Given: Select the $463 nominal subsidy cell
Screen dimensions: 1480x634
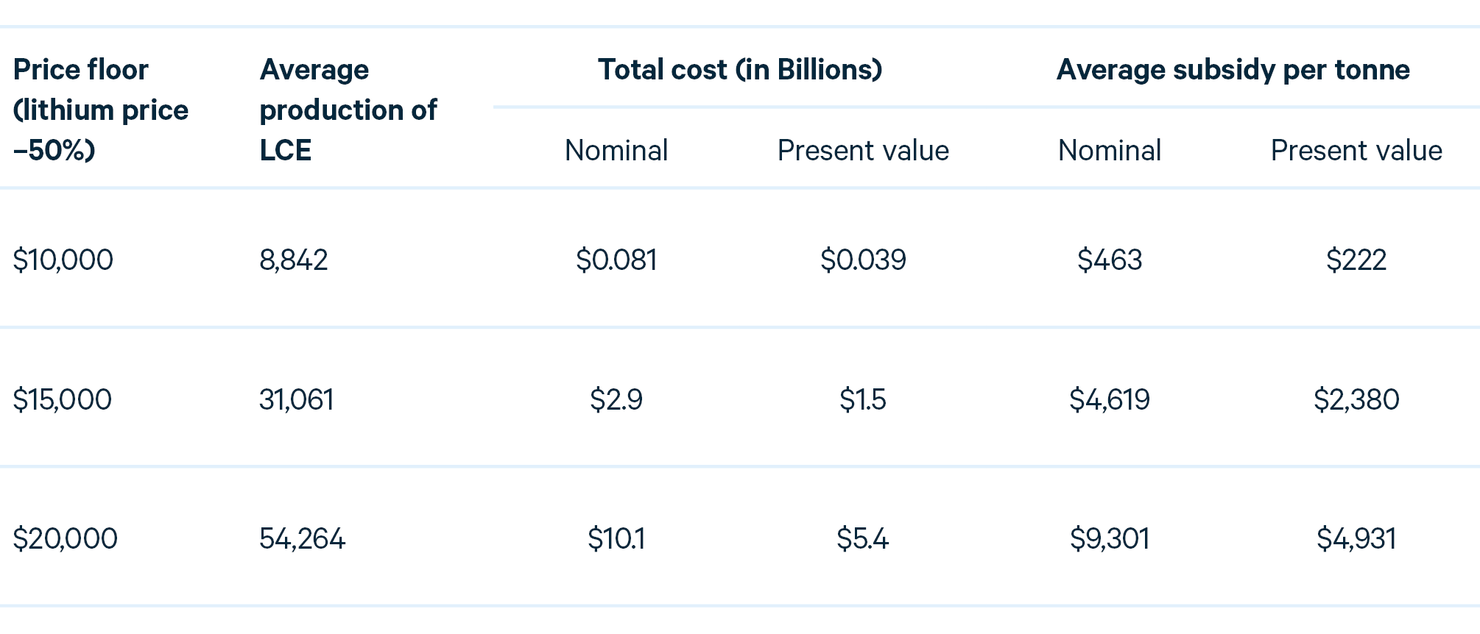Looking at the screenshot, I should pyautogui.click(x=1109, y=260).
